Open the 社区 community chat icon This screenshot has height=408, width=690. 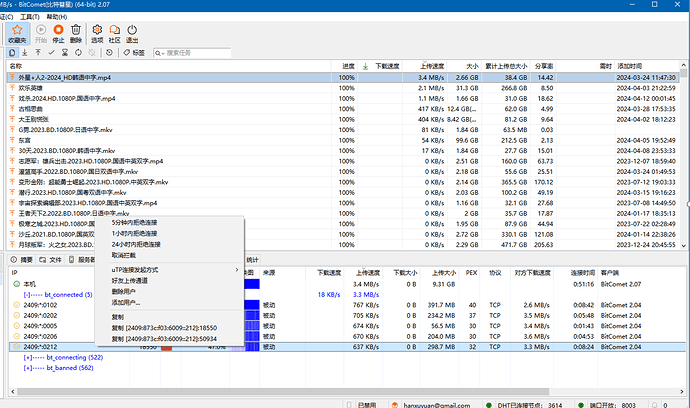coord(114,33)
